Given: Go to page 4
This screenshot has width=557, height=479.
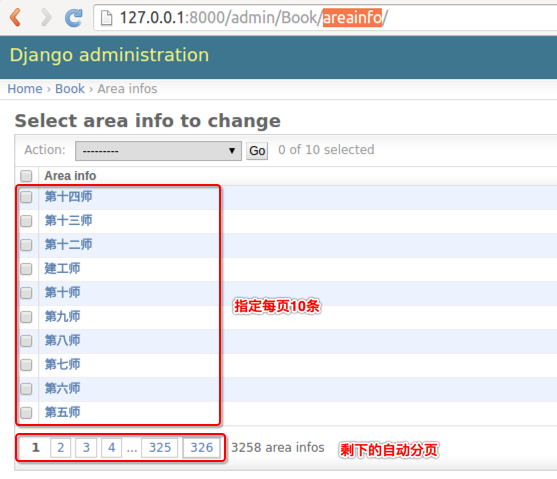Looking at the screenshot, I should point(112,448).
